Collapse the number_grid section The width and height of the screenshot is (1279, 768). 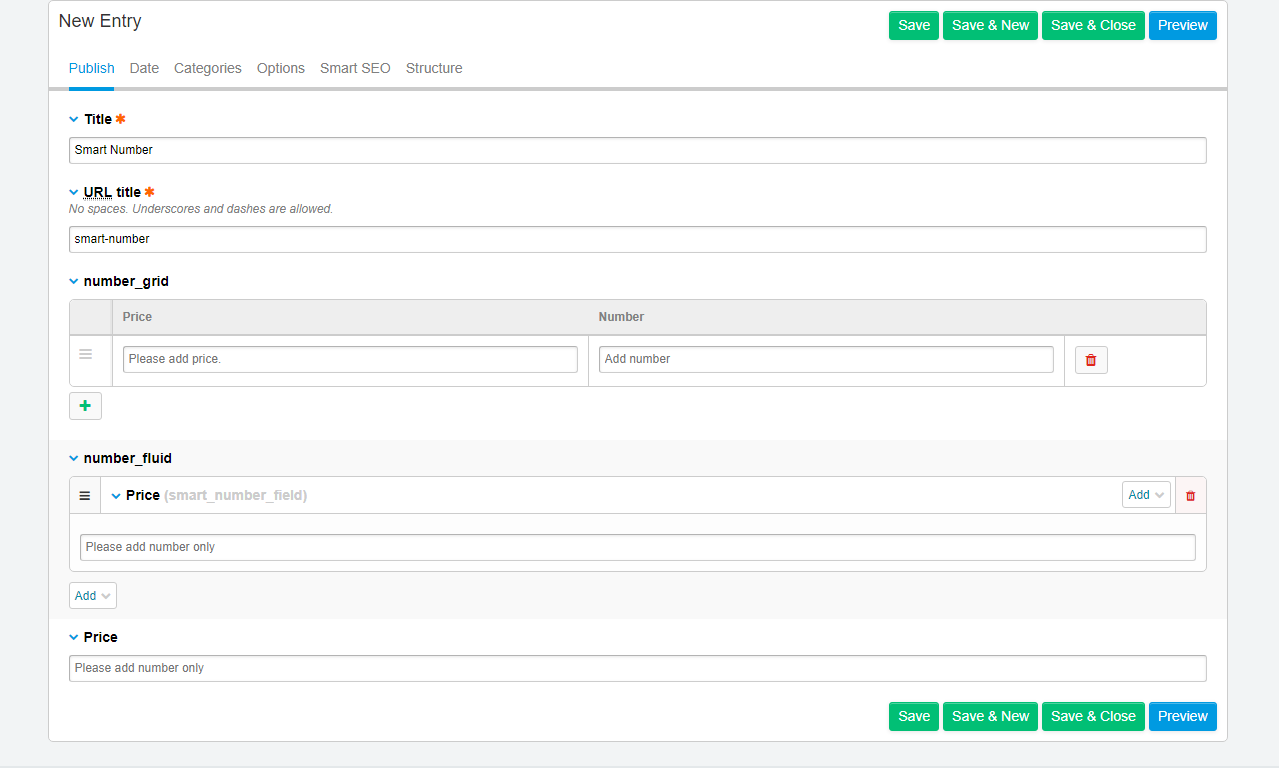(74, 281)
